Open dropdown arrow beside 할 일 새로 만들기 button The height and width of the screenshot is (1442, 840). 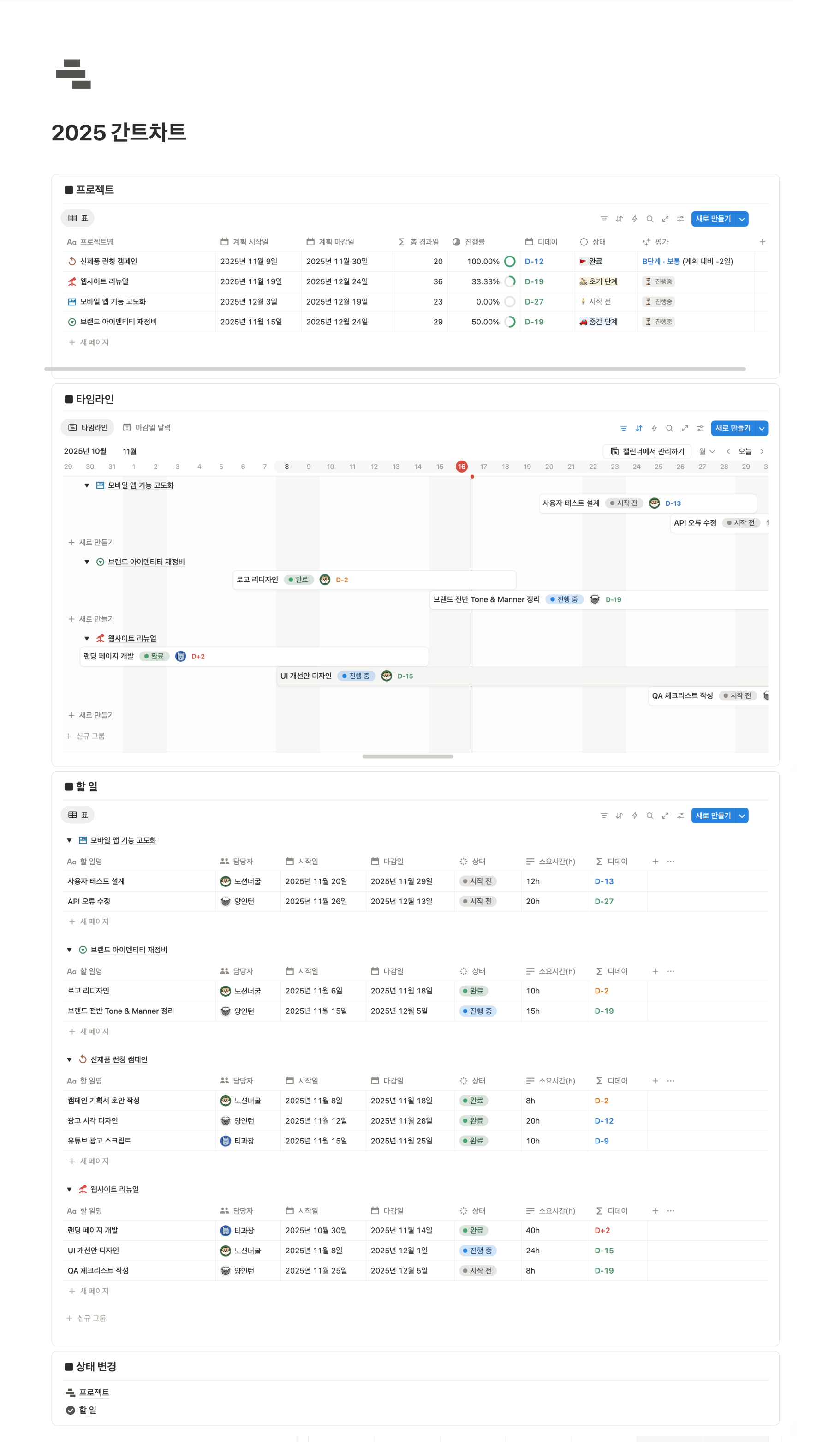coord(742,816)
